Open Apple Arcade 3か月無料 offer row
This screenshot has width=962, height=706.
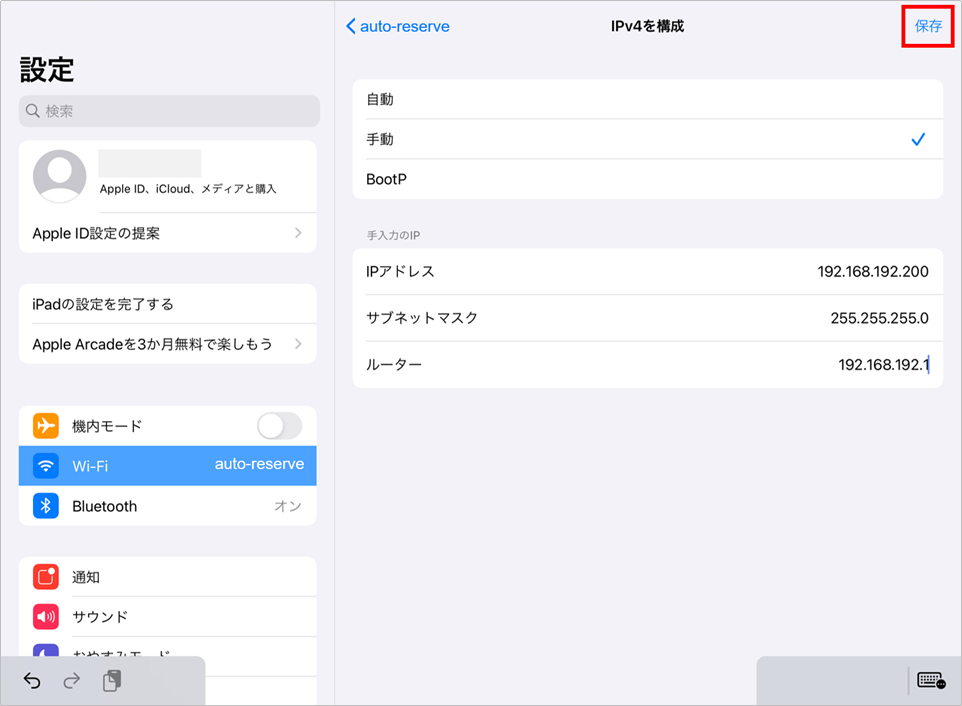pos(167,344)
